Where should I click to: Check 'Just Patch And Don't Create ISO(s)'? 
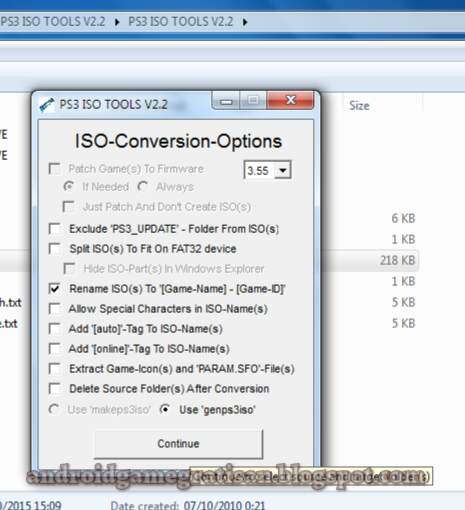(x=68, y=207)
